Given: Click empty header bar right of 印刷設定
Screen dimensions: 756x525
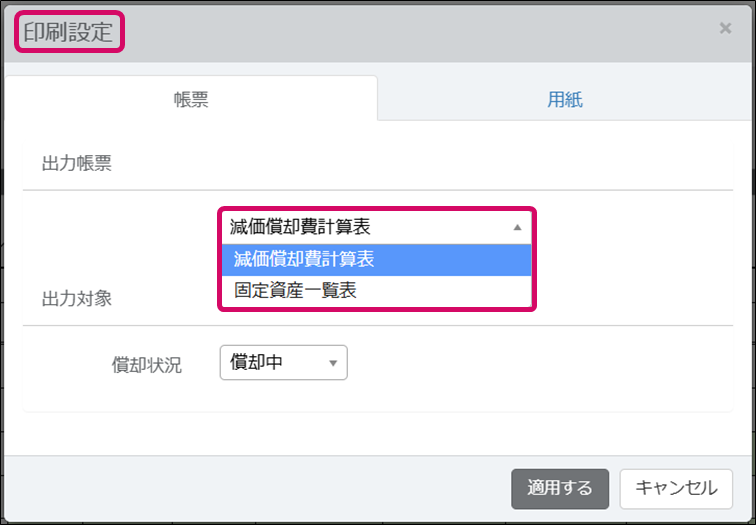Looking at the screenshot, I should coord(420,31).
